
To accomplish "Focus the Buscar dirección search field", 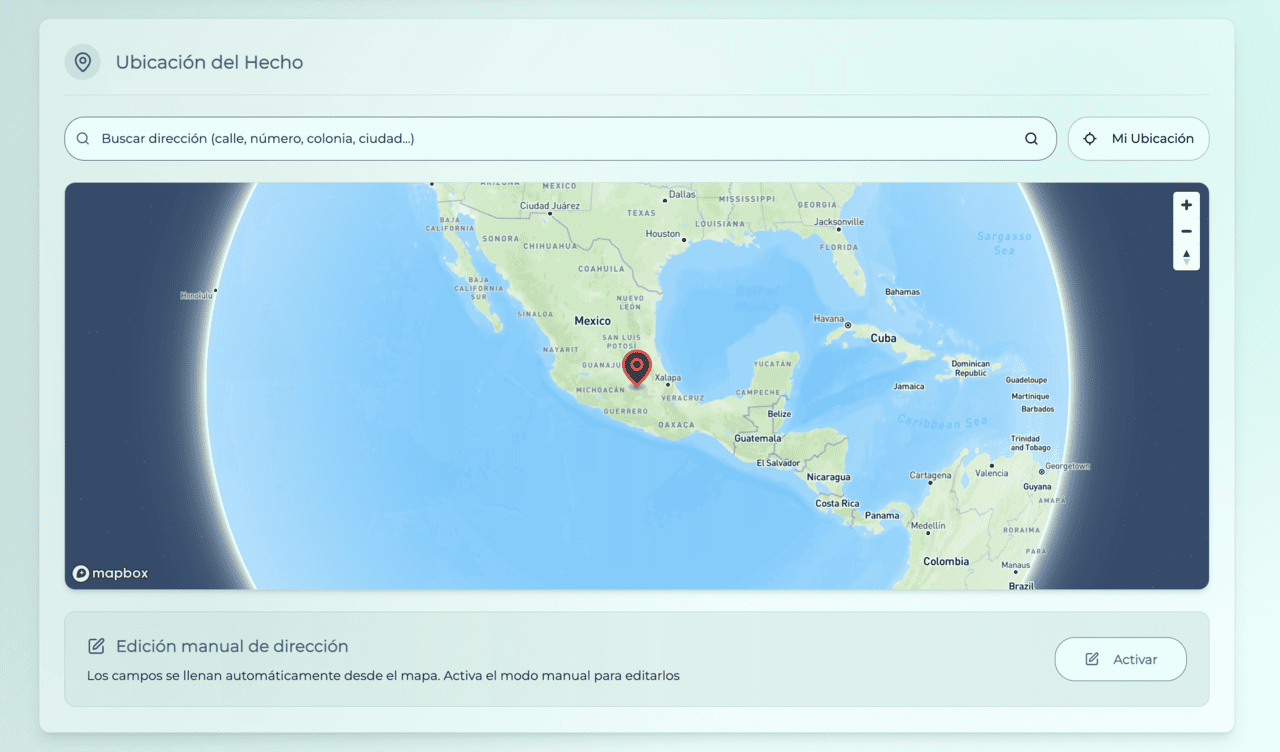I will [x=550, y=139].
